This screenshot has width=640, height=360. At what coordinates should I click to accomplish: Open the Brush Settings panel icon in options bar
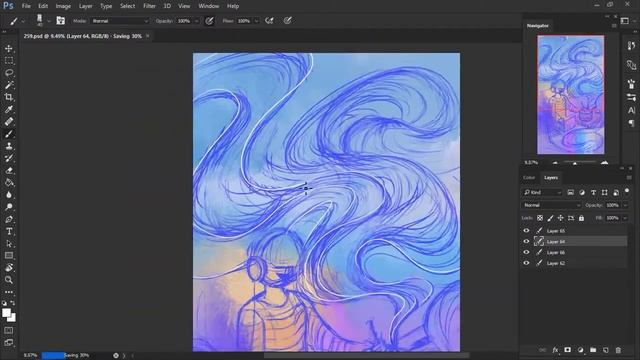60,21
